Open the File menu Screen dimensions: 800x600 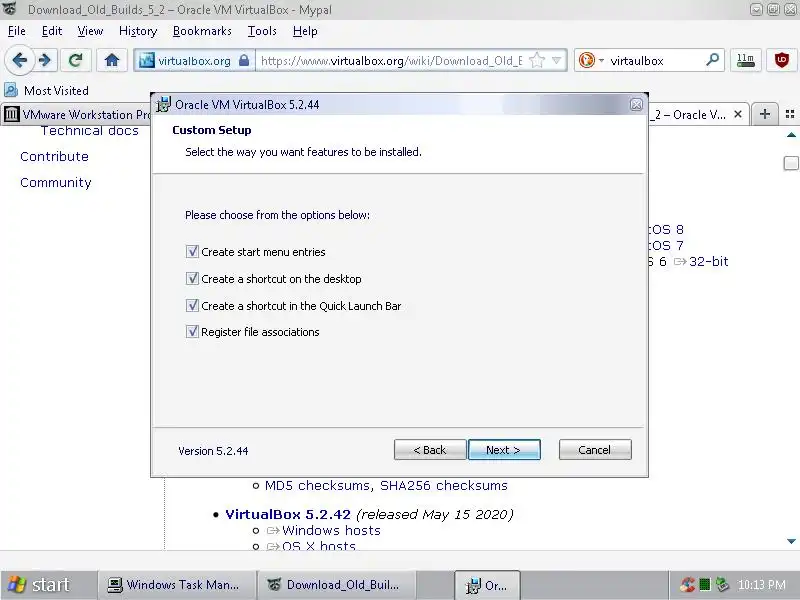coord(16,31)
